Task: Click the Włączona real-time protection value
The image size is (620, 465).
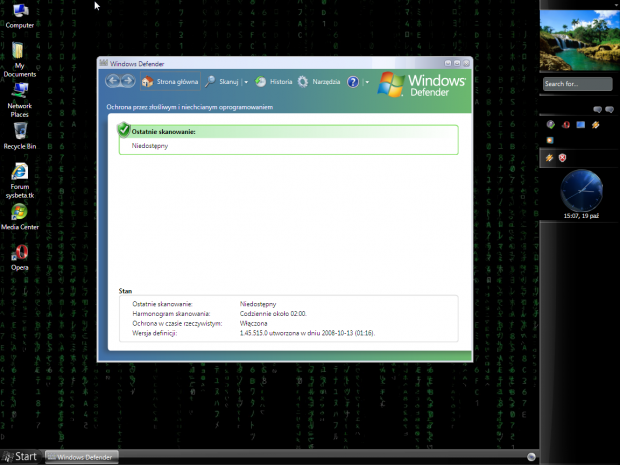Action: coord(253,323)
